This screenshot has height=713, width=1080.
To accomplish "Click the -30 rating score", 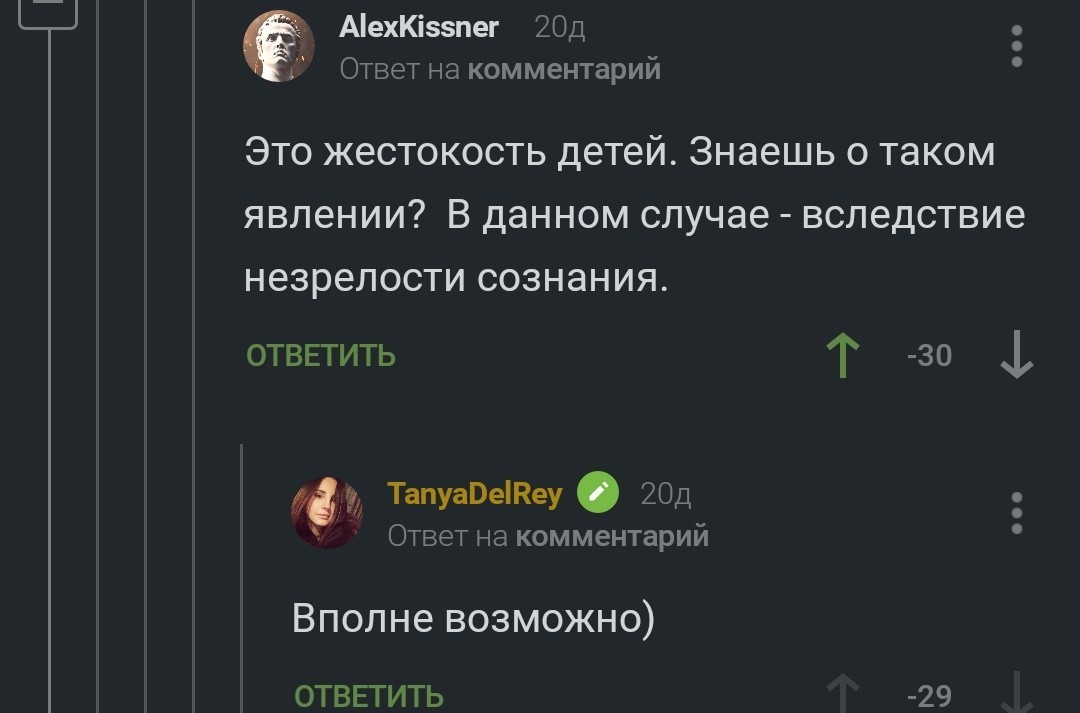I will pyautogui.click(x=929, y=356).
